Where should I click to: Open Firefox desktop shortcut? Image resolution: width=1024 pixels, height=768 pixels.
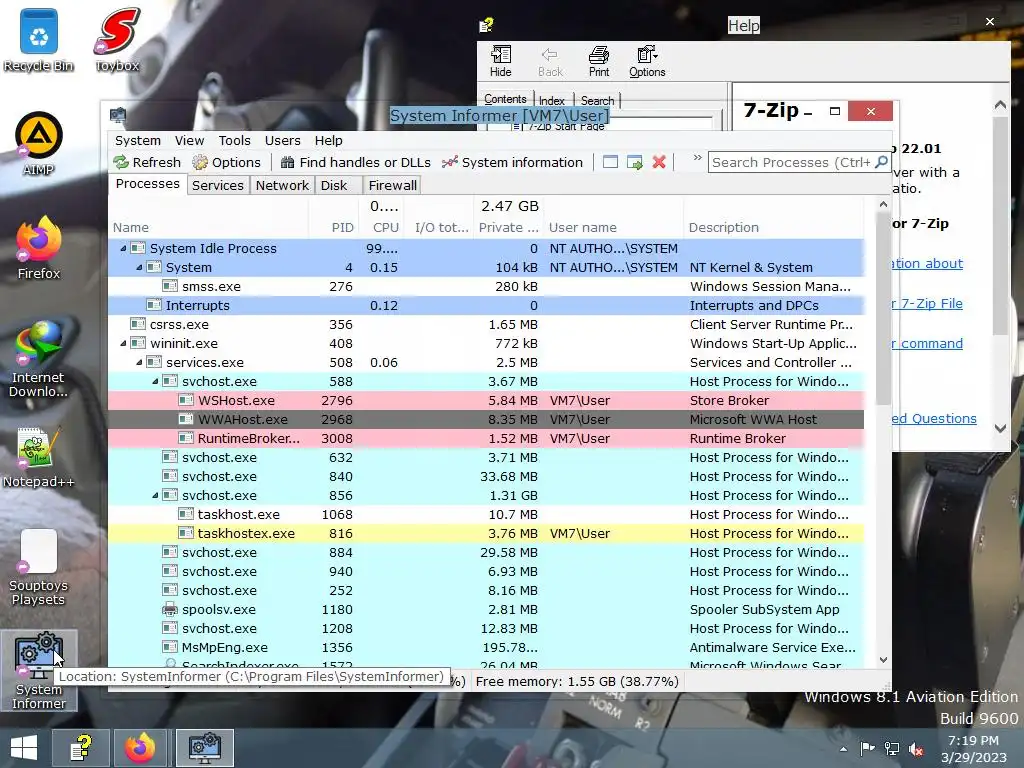(x=39, y=248)
